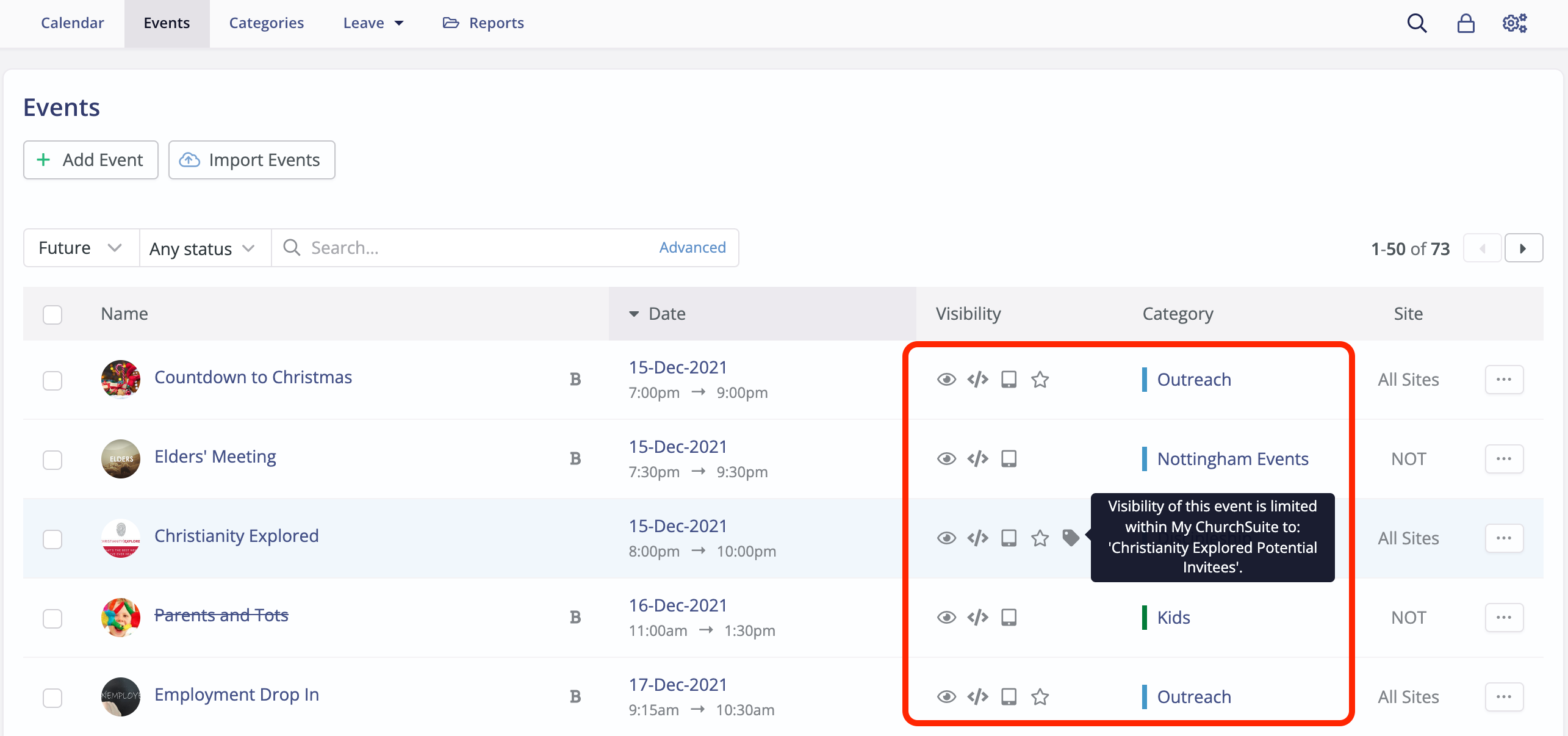The height and width of the screenshot is (736, 1568).
Task: Check the select-all checkbox in table header
Action: click(x=52, y=314)
